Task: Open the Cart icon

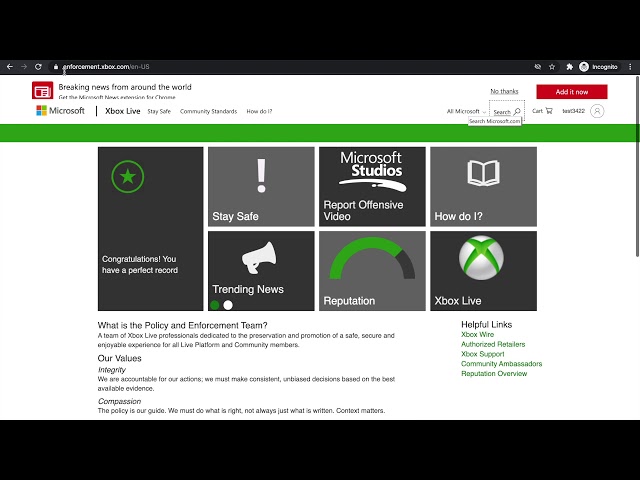Action: coord(542,111)
